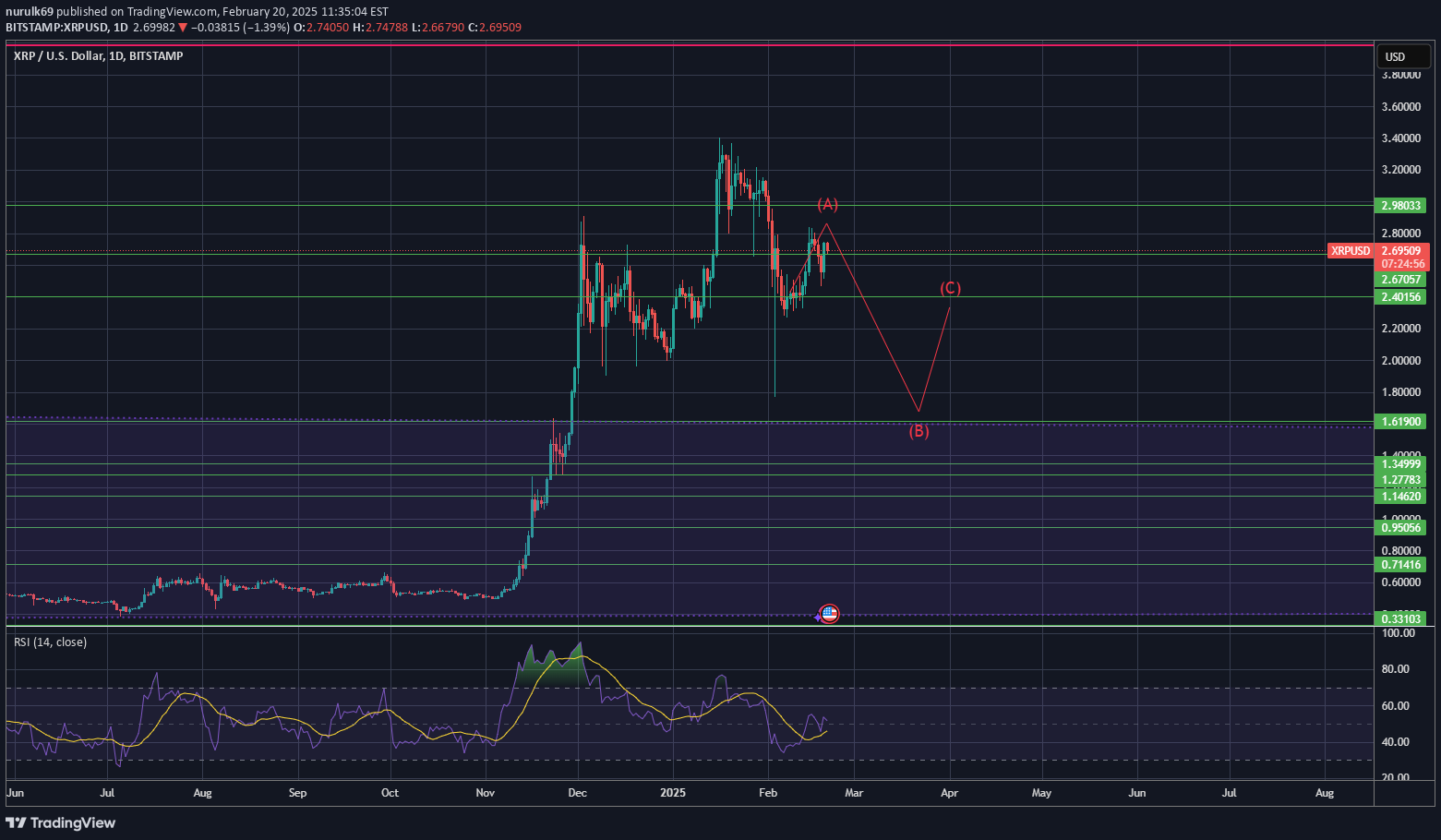Click the RSI scale value 60.00
This screenshot has width=1441, height=840.
tap(1396, 706)
